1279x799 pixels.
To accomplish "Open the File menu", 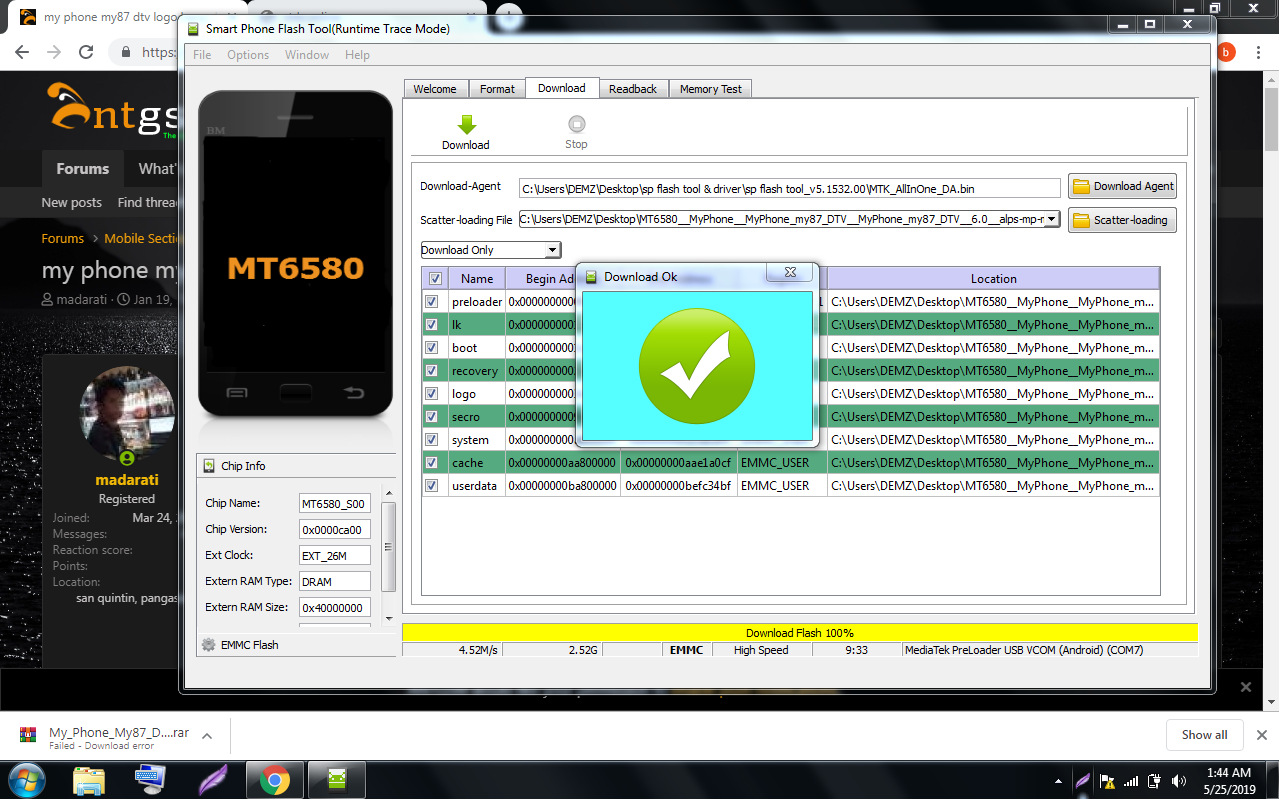I will point(202,55).
